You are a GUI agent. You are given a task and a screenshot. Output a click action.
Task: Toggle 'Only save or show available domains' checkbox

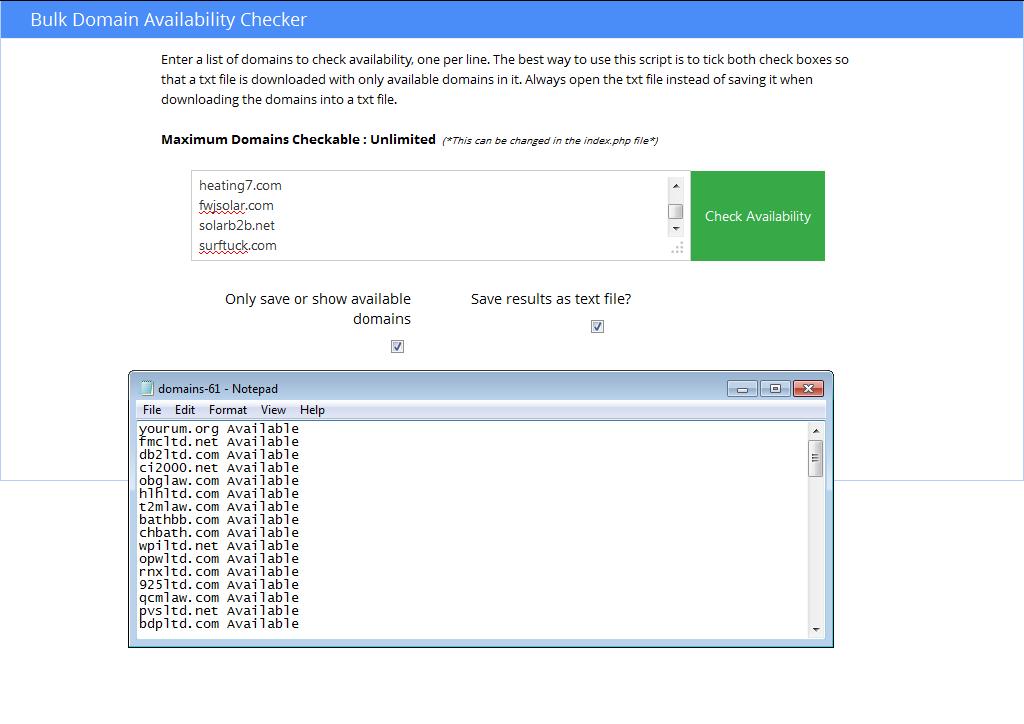pyautogui.click(x=397, y=347)
